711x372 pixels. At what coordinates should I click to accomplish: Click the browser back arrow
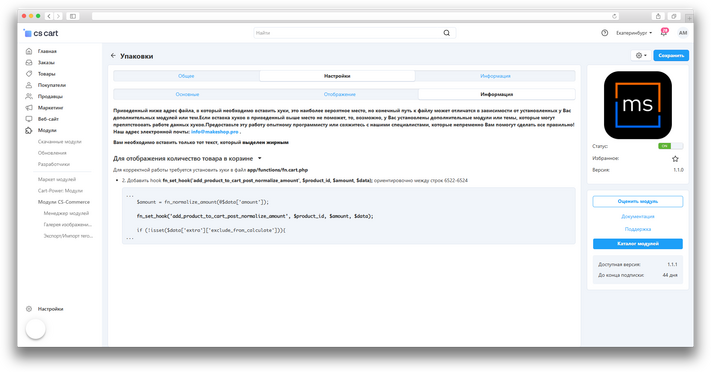coord(49,16)
